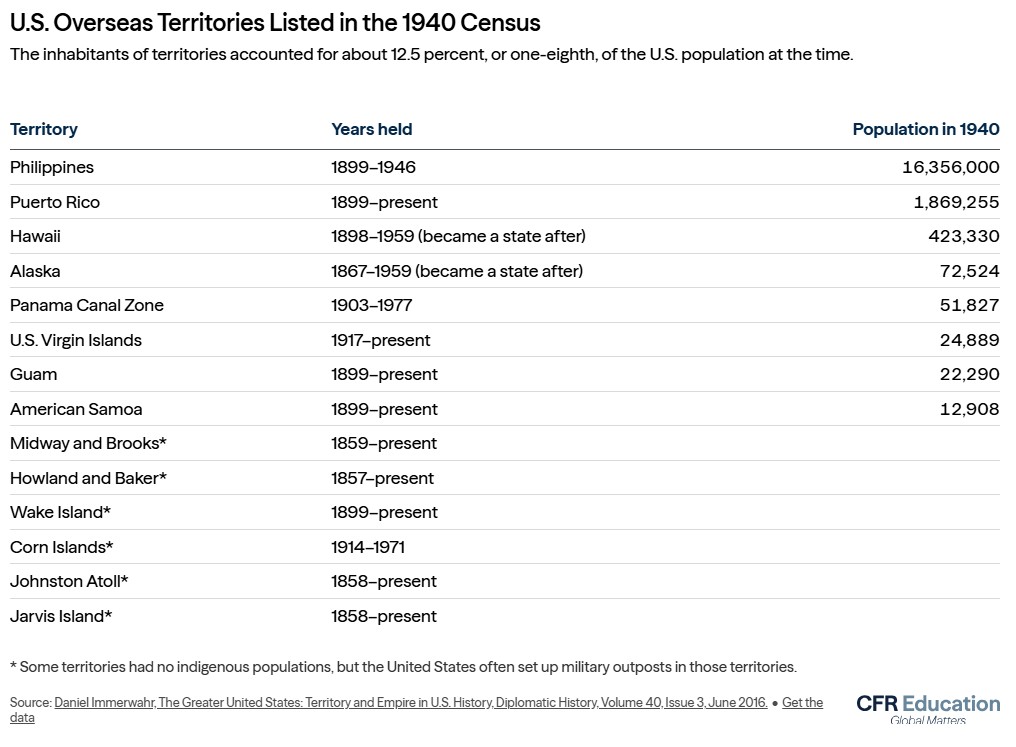Click Alaska's population value 72,524
The image size is (1016, 747).
[x=969, y=271]
